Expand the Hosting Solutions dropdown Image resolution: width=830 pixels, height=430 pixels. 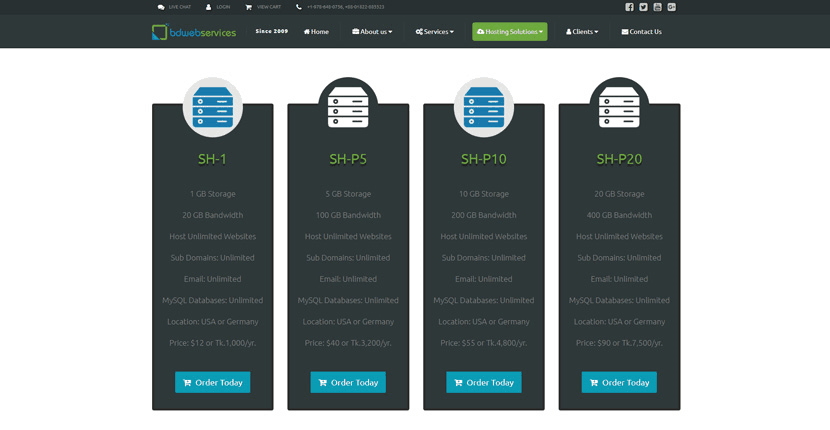click(510, 32)
